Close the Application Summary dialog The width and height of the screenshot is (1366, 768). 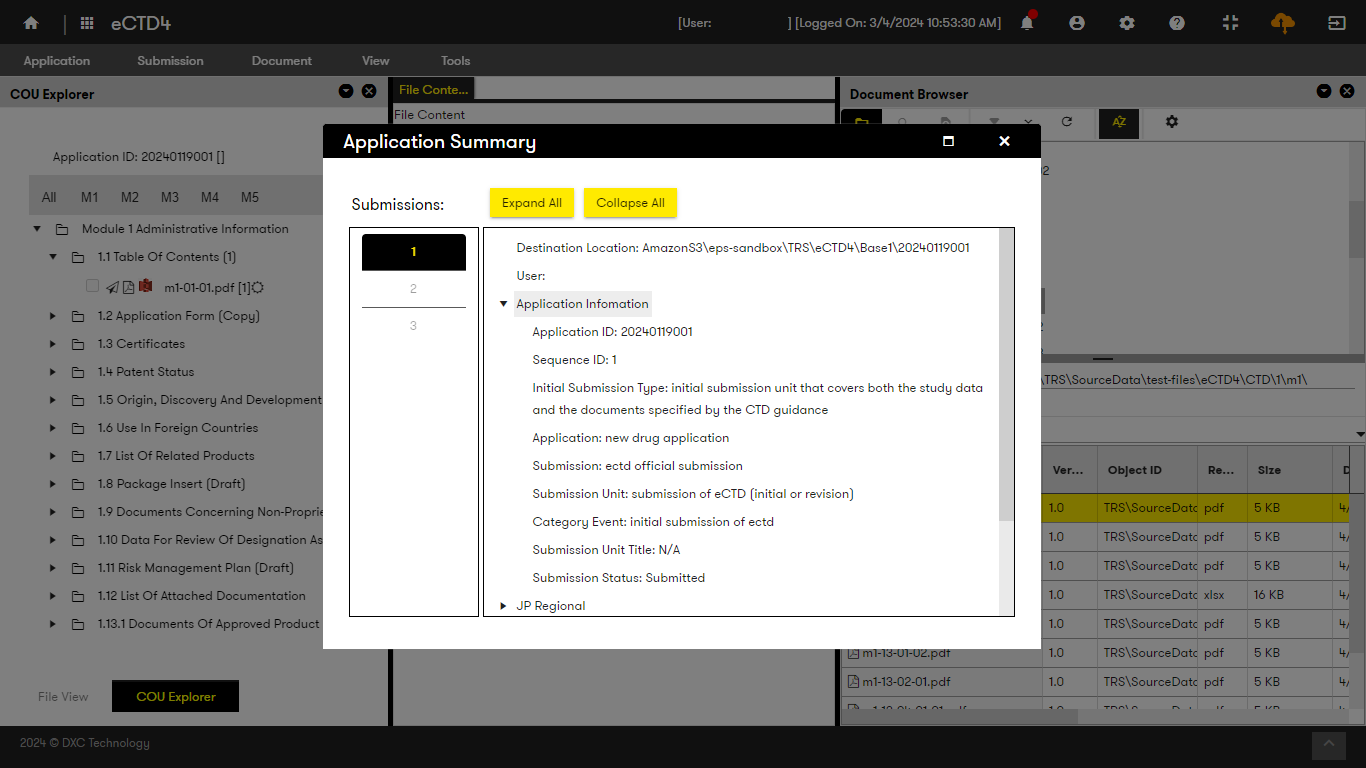point(1004,141)
